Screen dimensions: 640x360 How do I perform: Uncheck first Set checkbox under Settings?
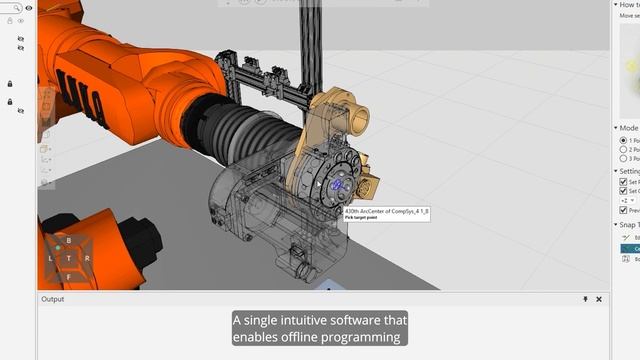pyautogui.click(x=623, y=182)
